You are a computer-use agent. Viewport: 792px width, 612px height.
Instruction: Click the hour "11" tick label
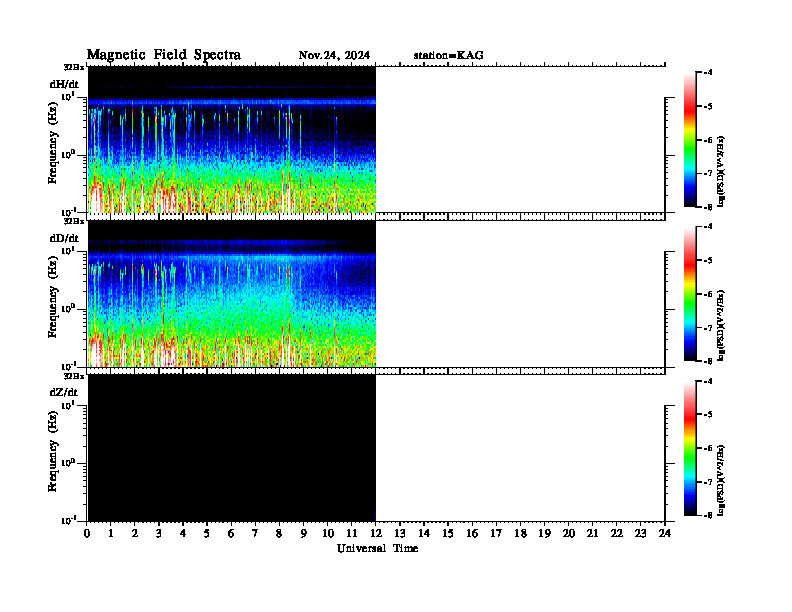point(352,533)
